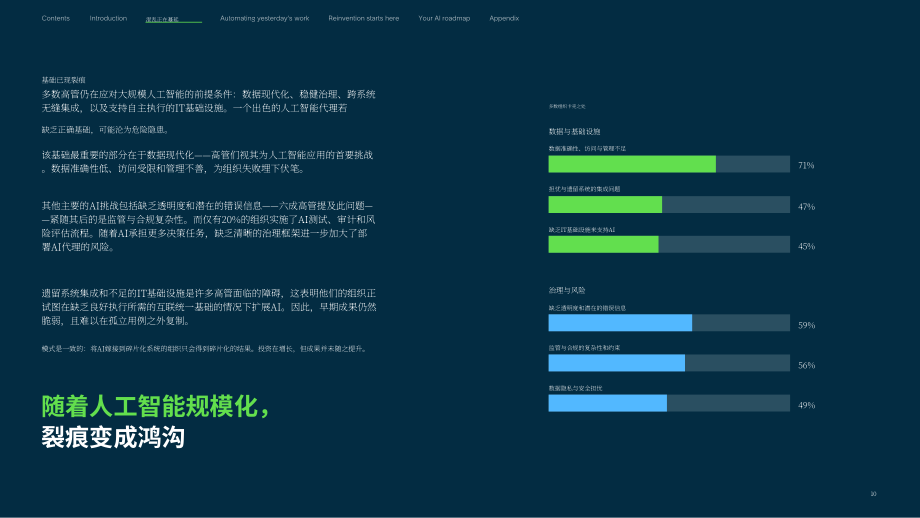Click small heading 基础已现裂痕
Image resolution: width=920 pixels, height=518 pixels.
click(63, 80)
